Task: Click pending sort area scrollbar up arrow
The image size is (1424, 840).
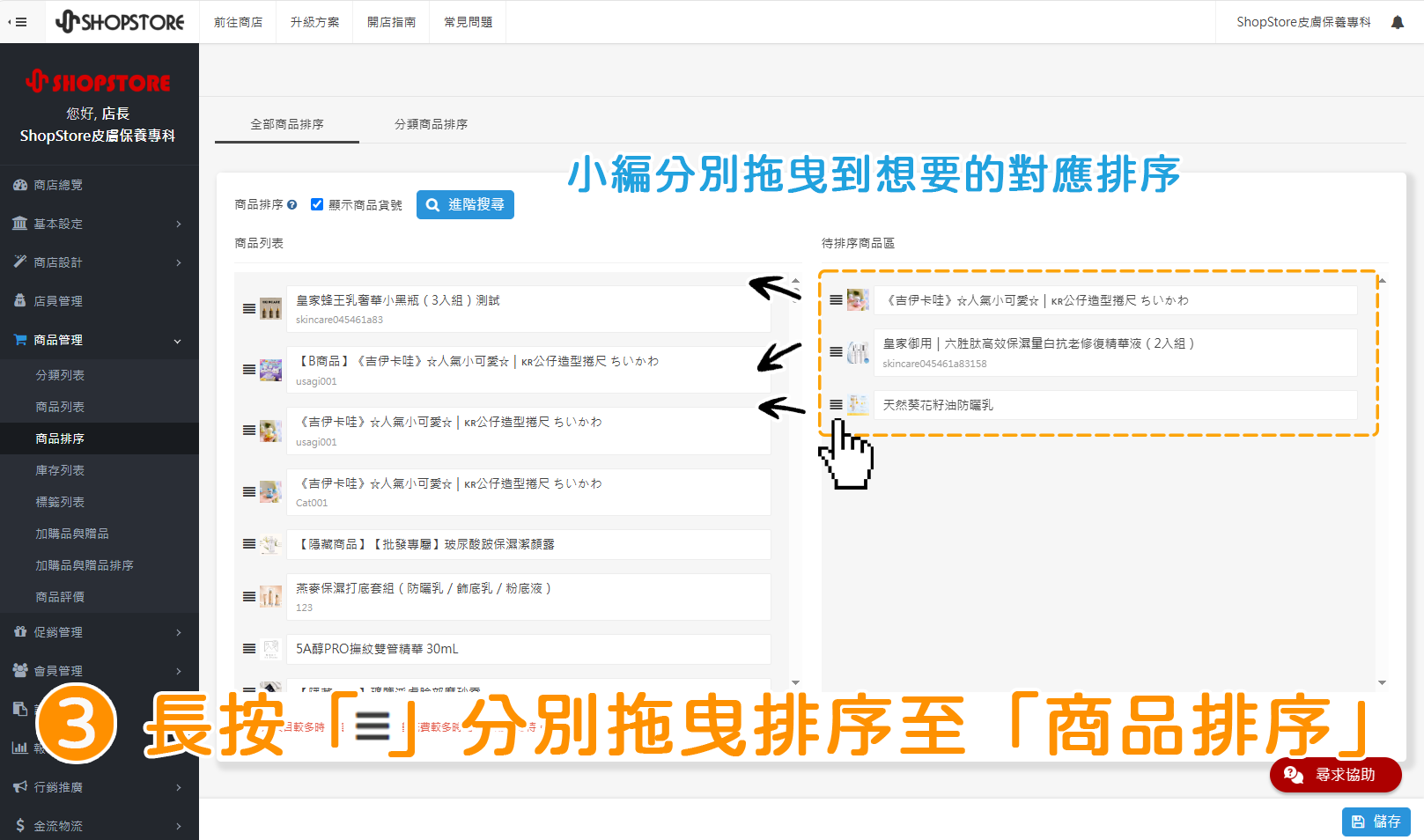Action: pyautogui.click(x=1382, y=280)
